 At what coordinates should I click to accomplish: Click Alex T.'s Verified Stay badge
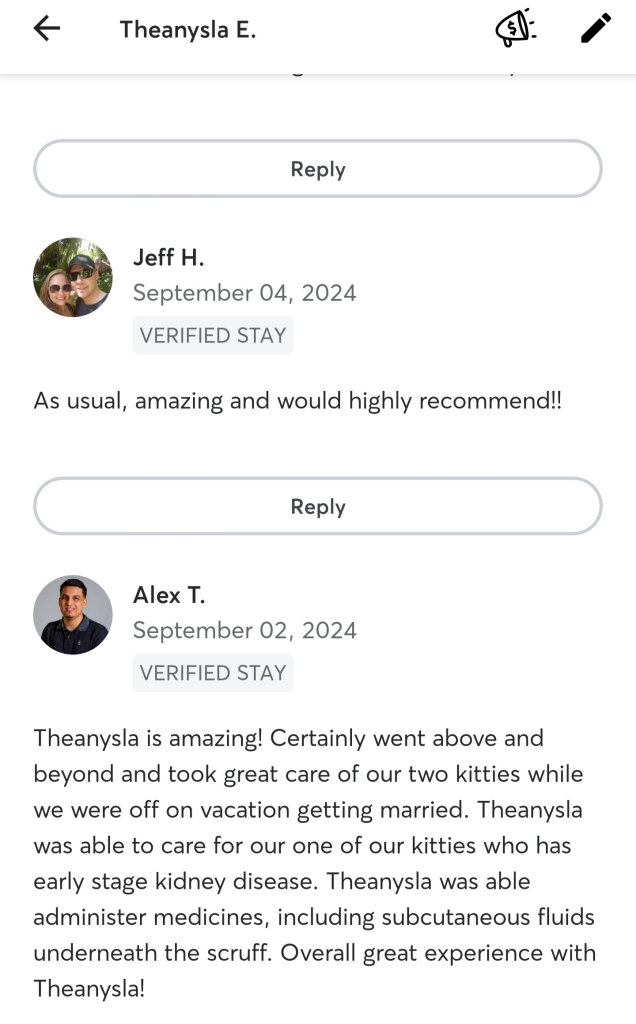tap(213, 673)
